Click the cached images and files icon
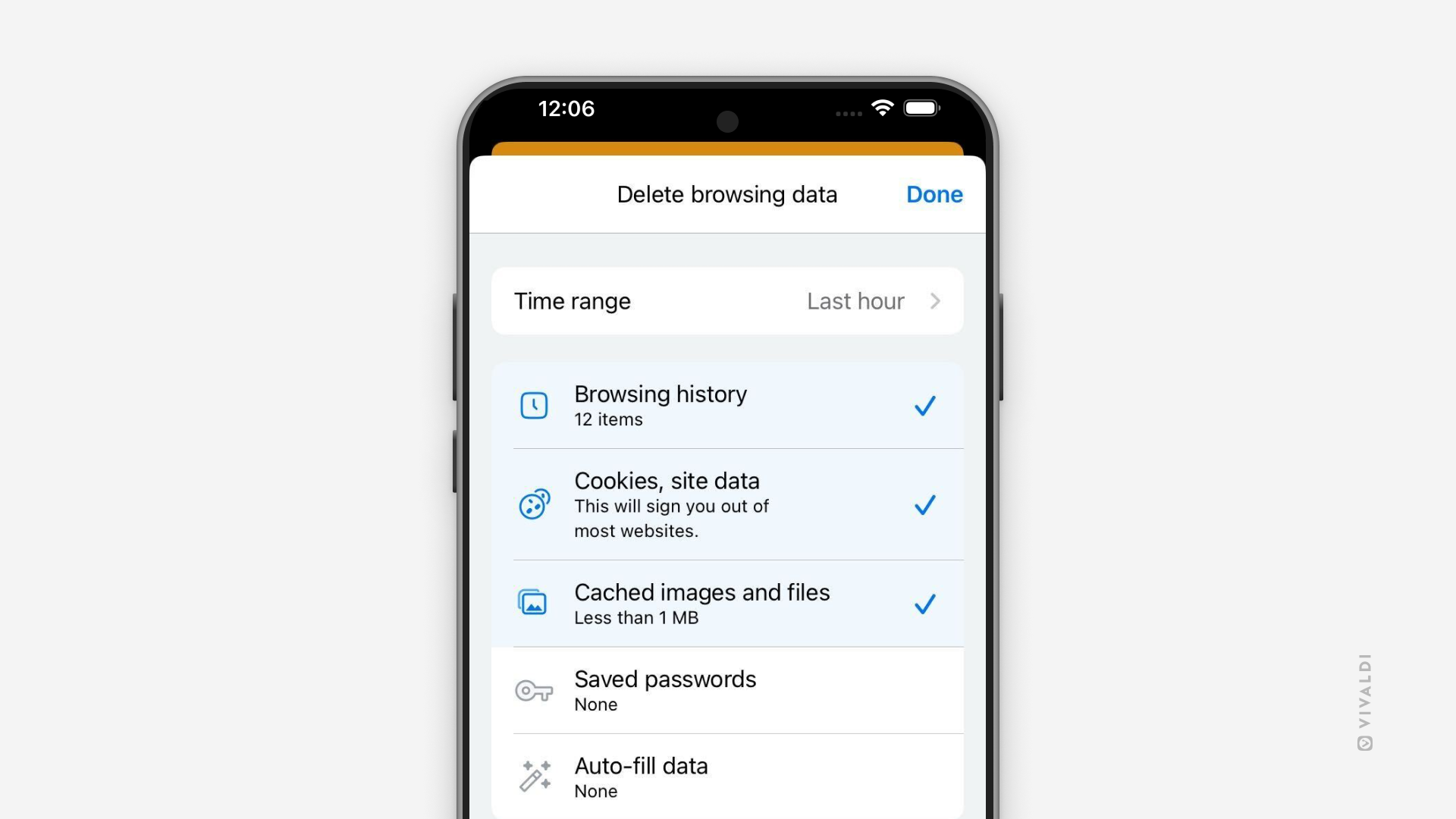The width and height of the screenshot is (1456, 819). (x=532, y=603)
